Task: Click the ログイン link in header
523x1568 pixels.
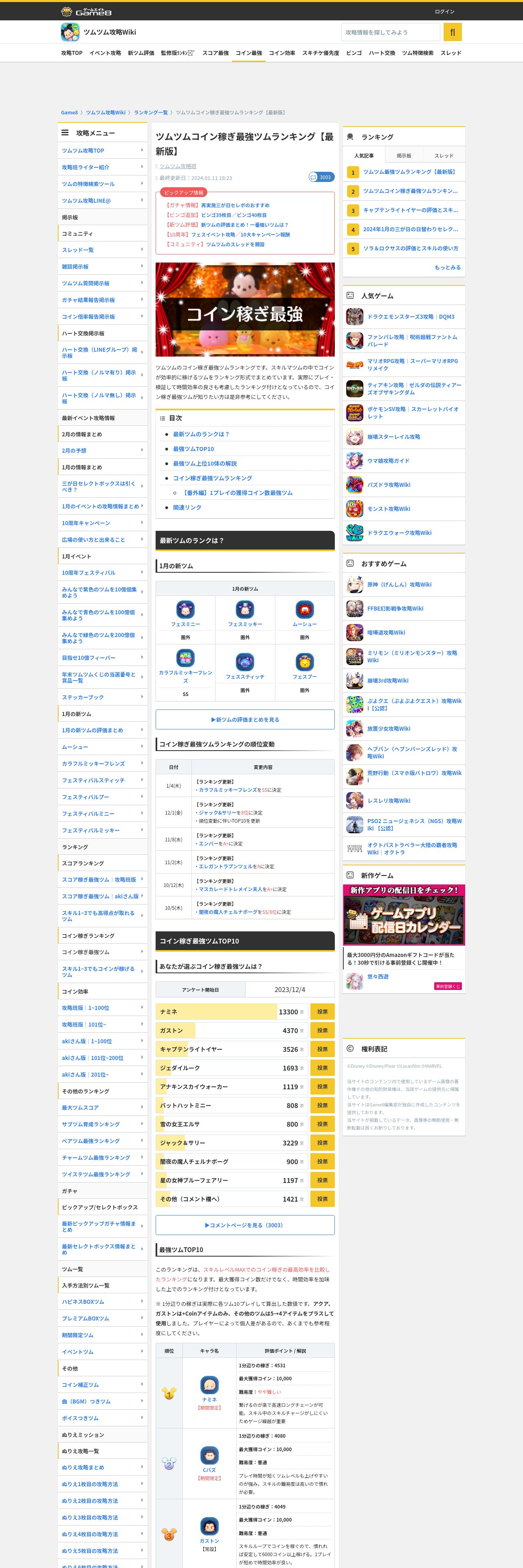Action: pyautogui.click(x=444, y=11)
